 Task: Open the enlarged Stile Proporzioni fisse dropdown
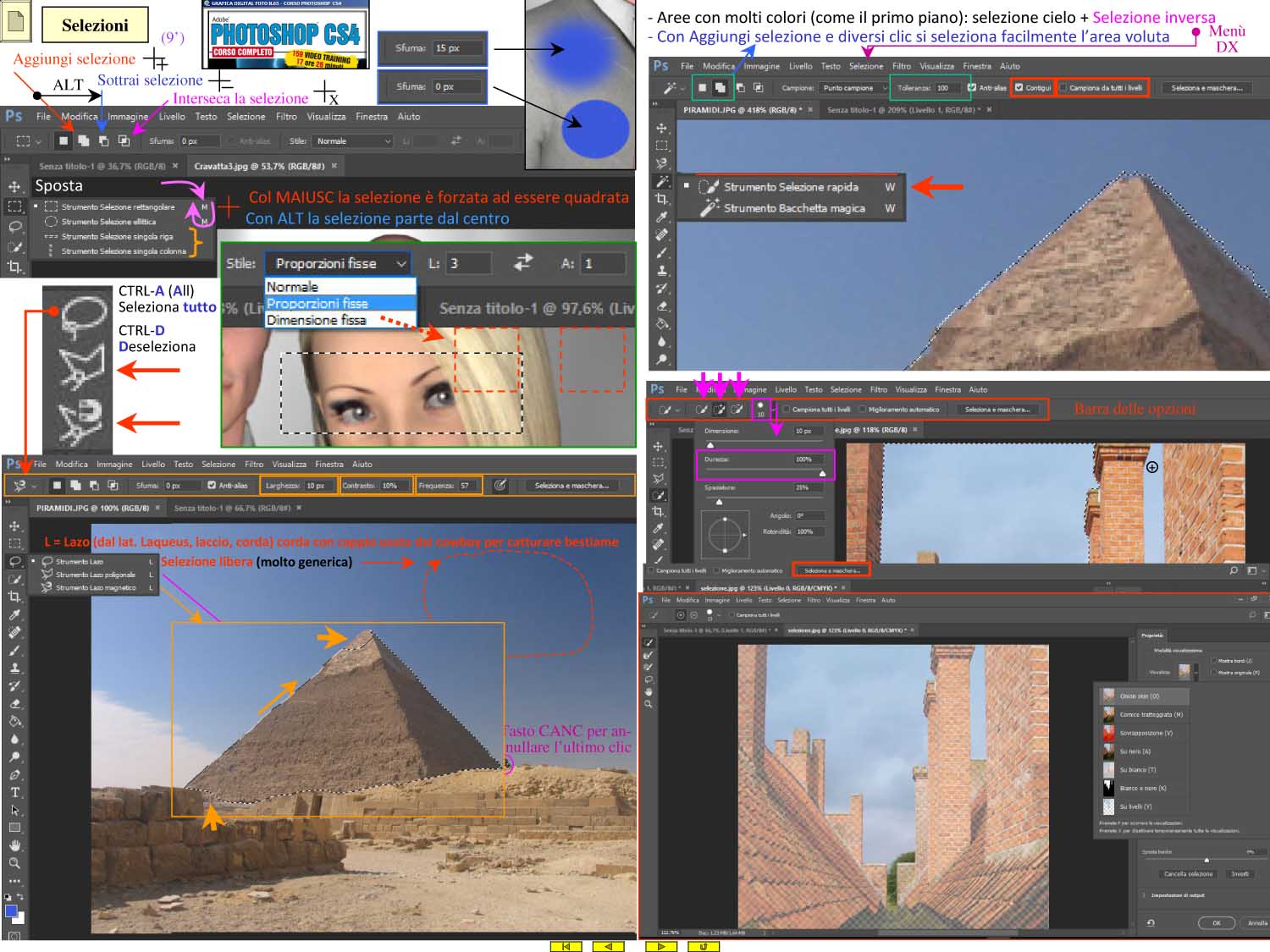pos(338,264)
